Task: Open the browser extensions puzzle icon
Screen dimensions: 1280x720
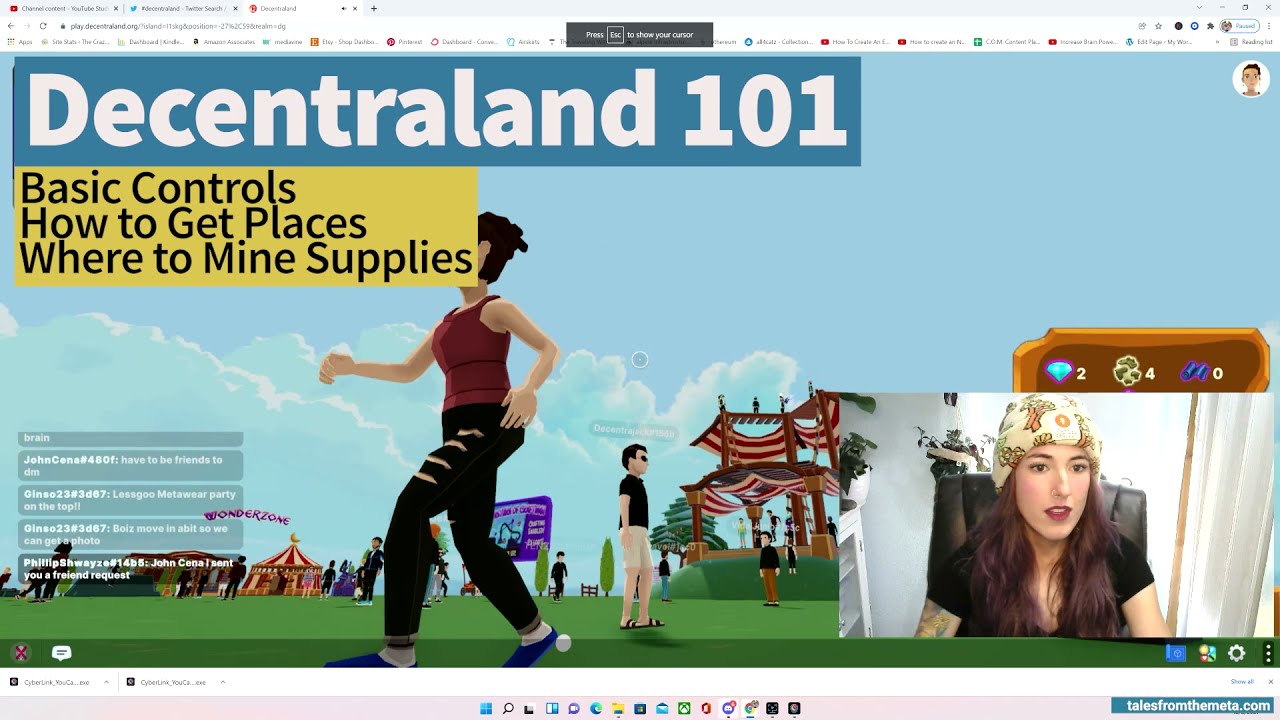Action: [x=1210, y=26]
